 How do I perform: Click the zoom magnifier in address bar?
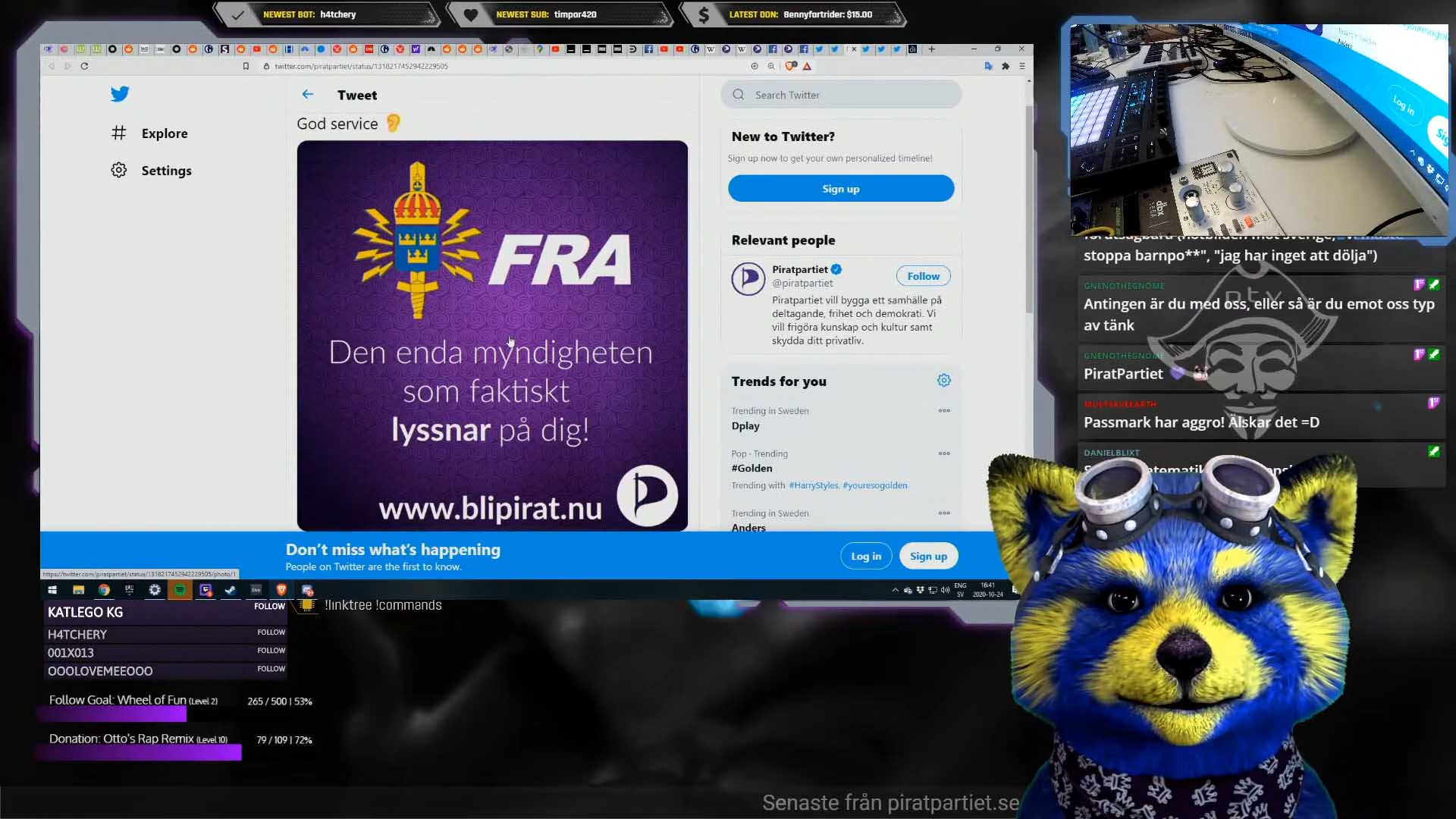point(771,67)
